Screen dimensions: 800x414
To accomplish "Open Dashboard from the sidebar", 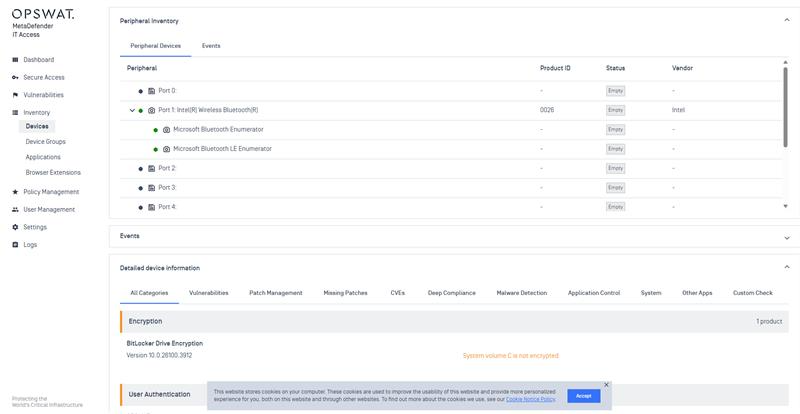I will (39, 60).
